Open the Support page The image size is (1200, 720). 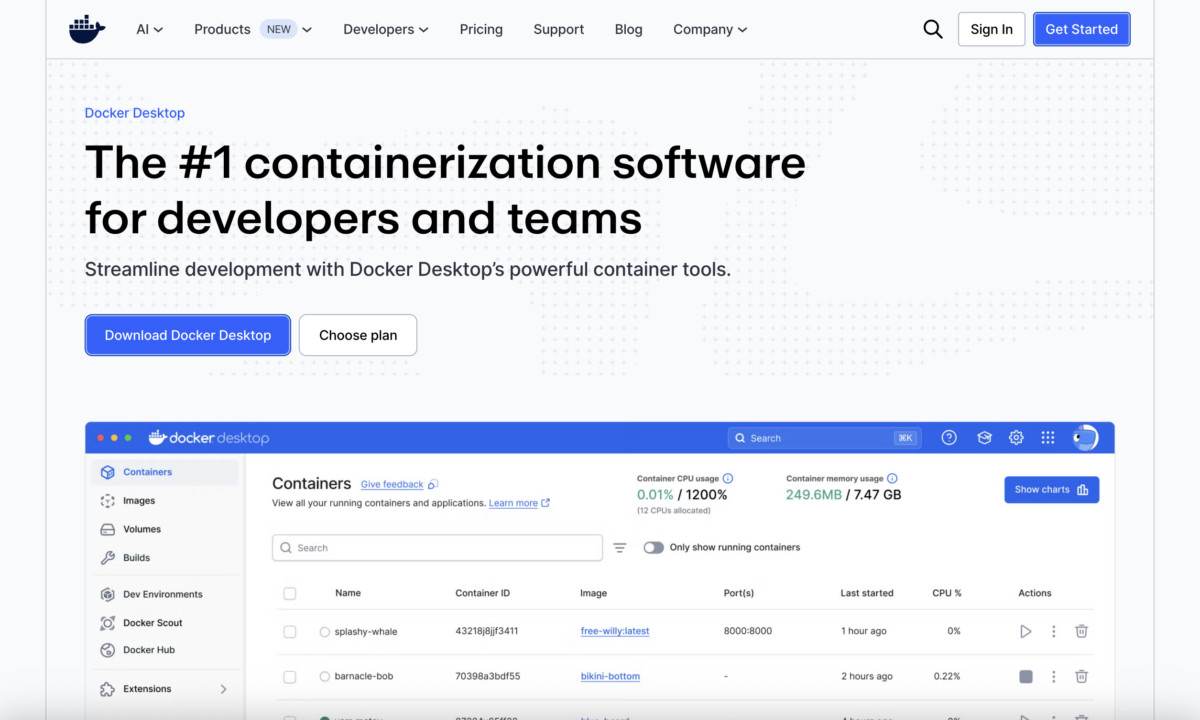point(559,29)
